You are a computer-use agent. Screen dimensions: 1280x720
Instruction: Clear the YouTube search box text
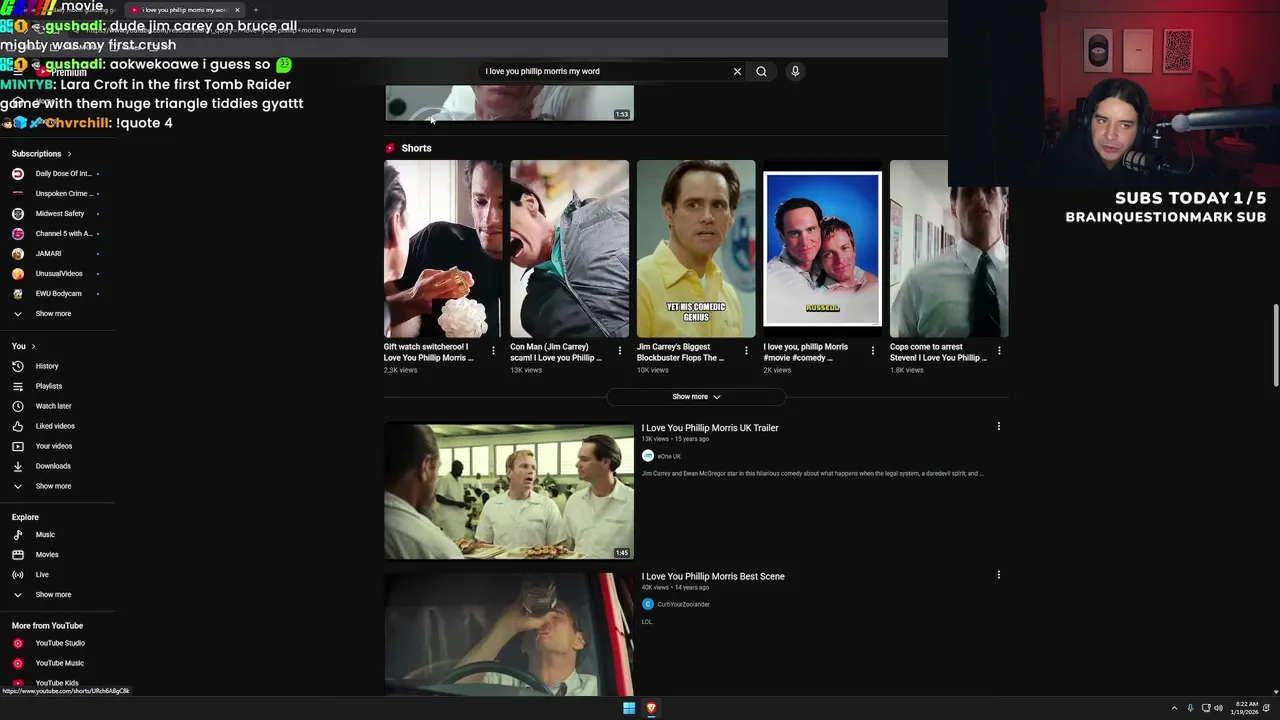click(737, 71)
